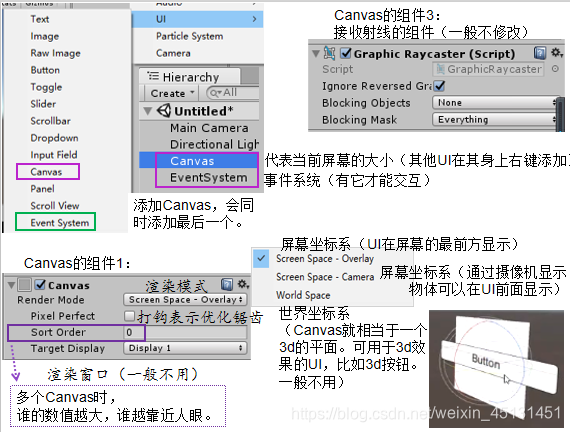Switch to the Hierarchy tab
The width and height of the screenshot is (570, 432).
point(190,77)
